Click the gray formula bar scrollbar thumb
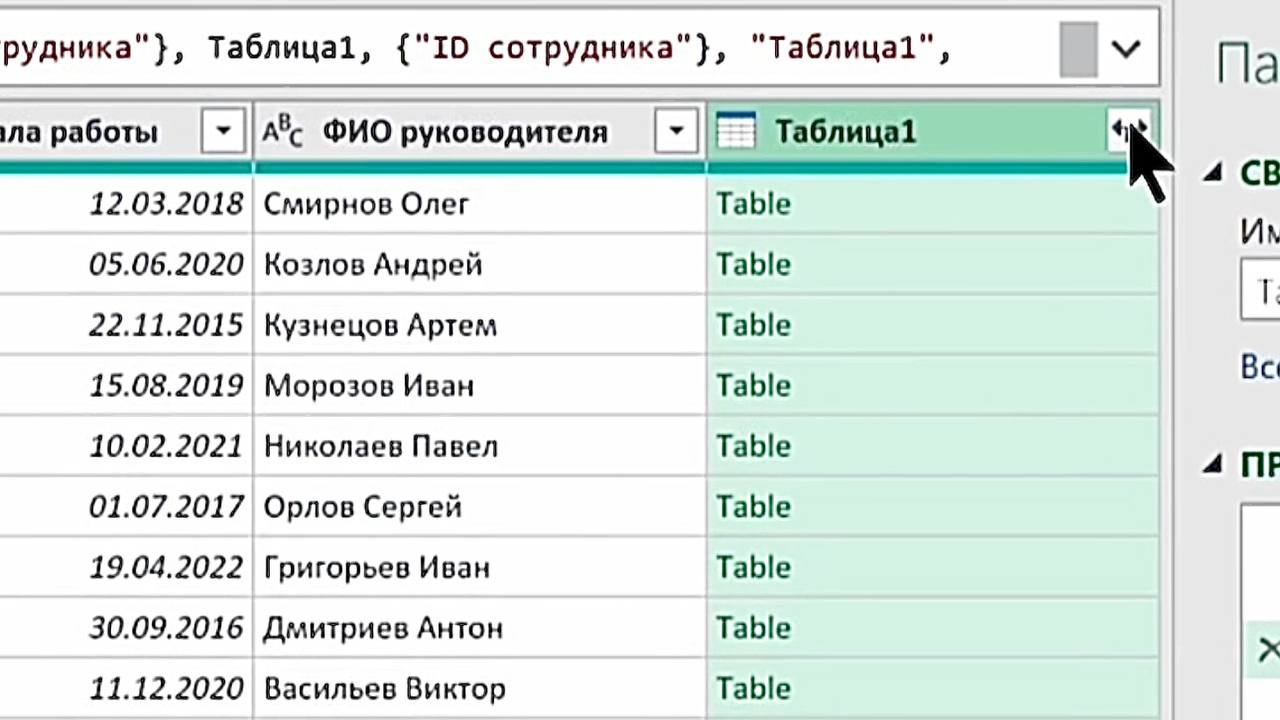Screen dimensions: 1280x720 pos(1078,49)
